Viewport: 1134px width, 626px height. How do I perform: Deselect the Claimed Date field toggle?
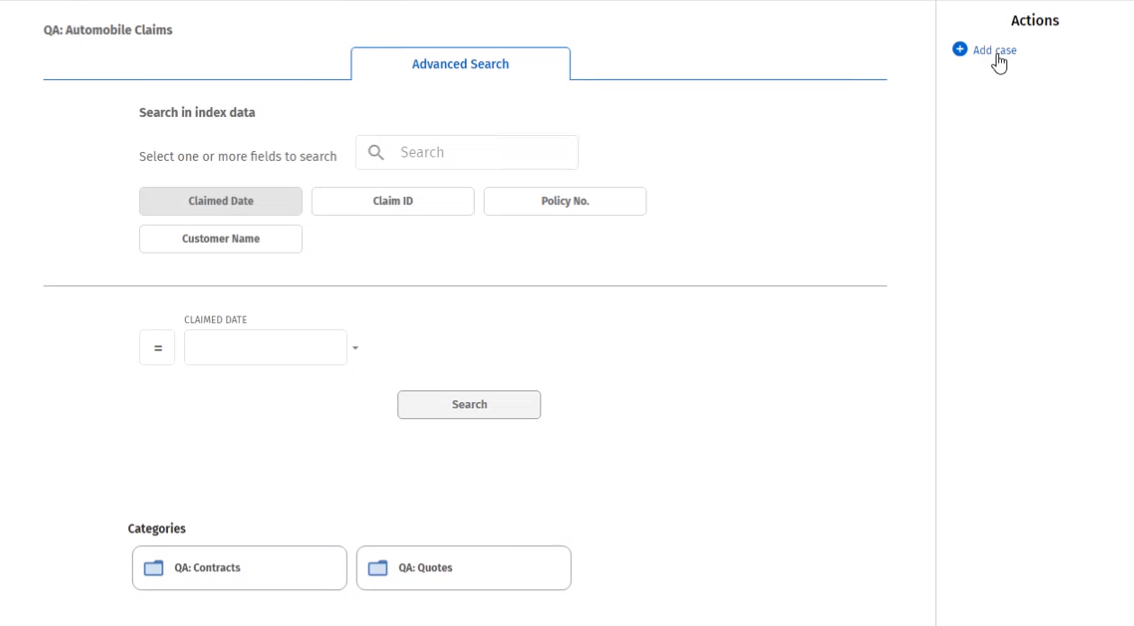[220, 201]
